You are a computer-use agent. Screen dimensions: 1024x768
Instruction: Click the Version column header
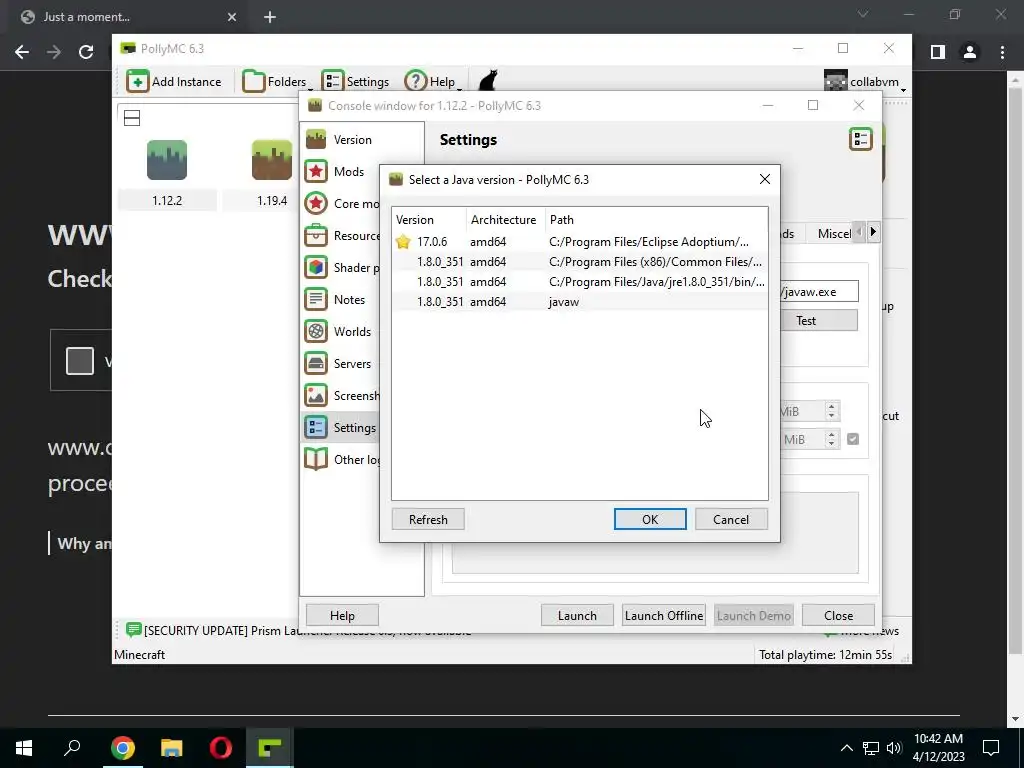[x=429, y=219]
